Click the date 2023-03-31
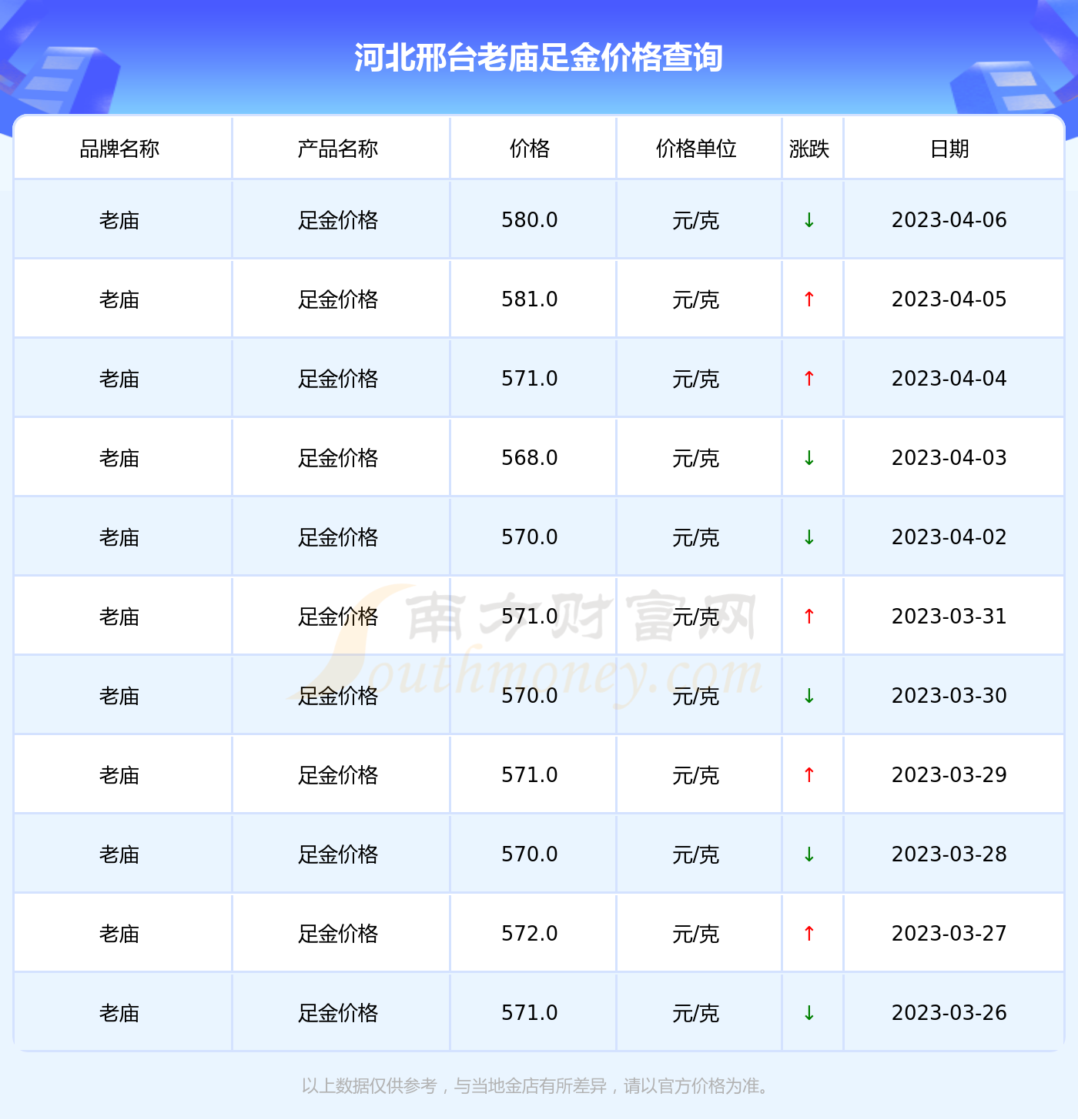 click(949, 617)
